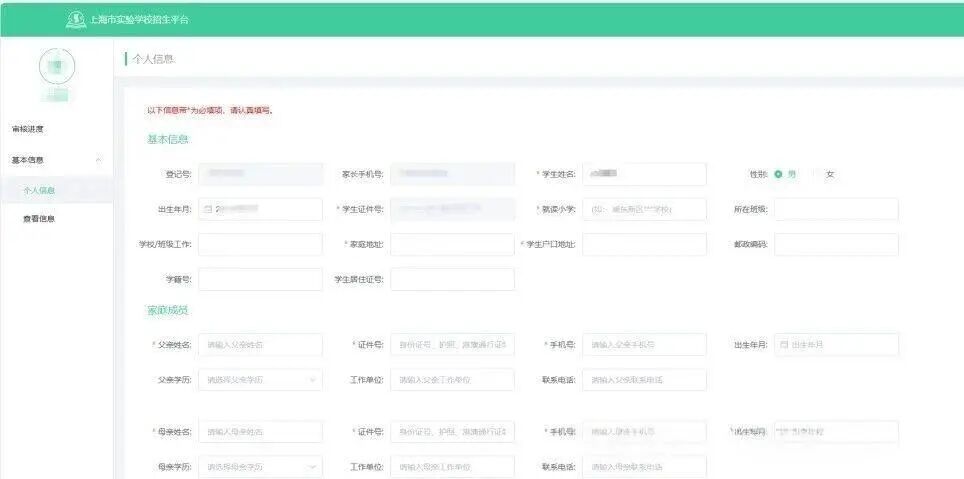Open 审核进度 in the sidebar

[x=28, y=129]
